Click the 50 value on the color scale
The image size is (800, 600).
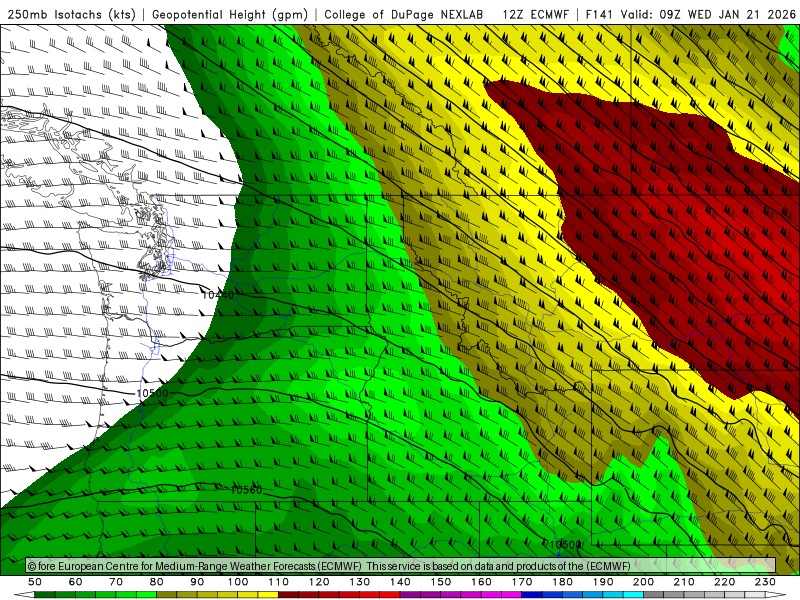(35, 582)
